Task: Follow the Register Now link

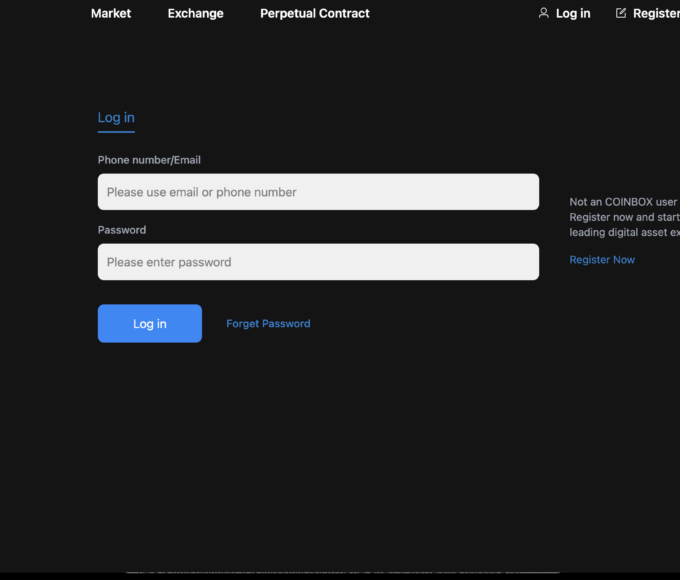Action: tap(602, 260)
